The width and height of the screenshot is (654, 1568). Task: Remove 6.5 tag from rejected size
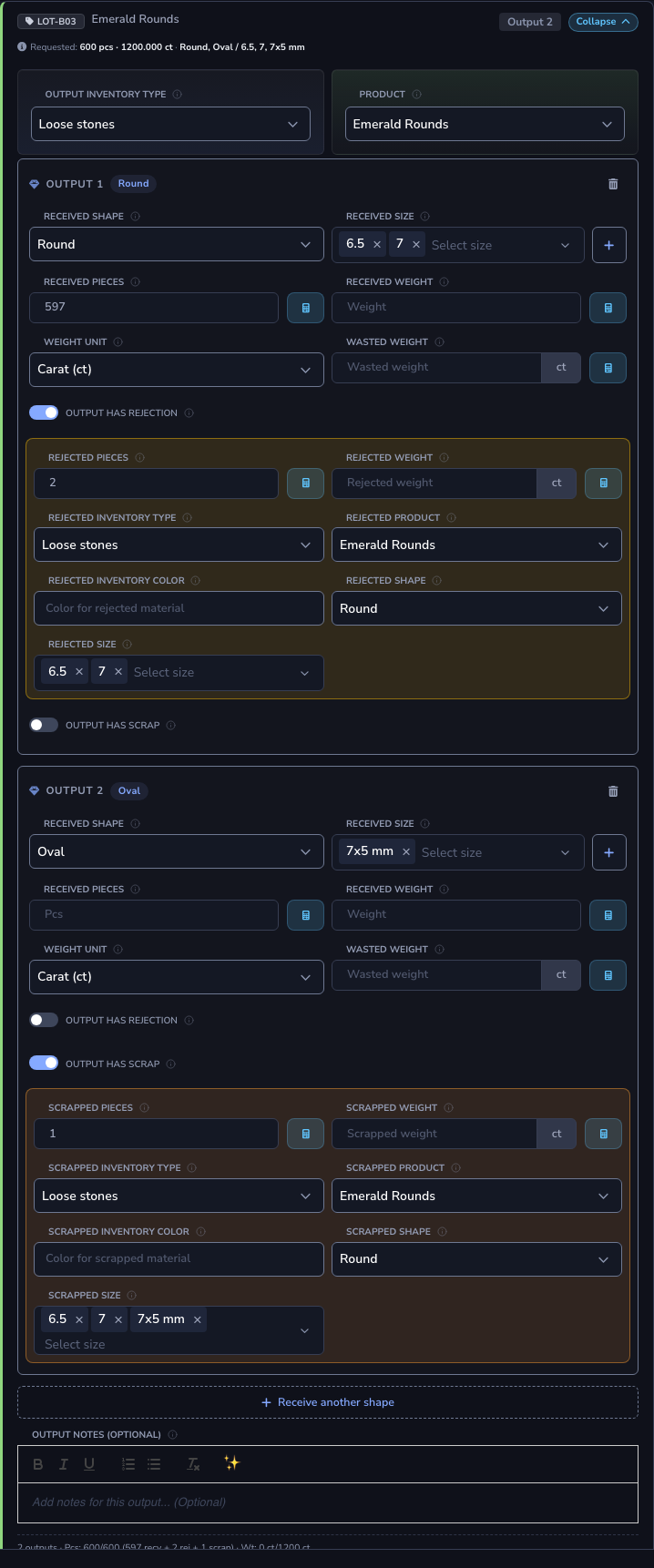pyautogui.click(x=79, y=672)
